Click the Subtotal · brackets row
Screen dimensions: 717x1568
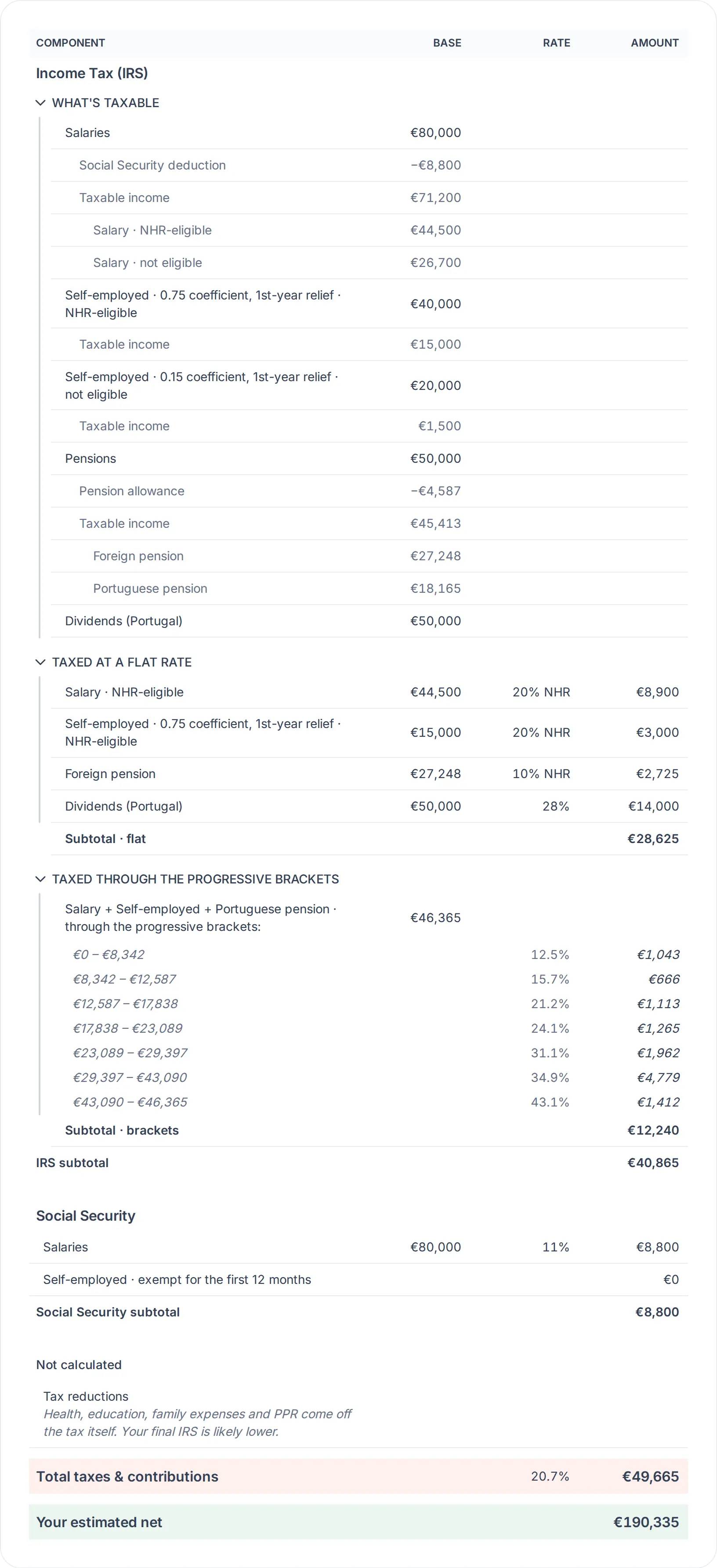pos(369,1130)
